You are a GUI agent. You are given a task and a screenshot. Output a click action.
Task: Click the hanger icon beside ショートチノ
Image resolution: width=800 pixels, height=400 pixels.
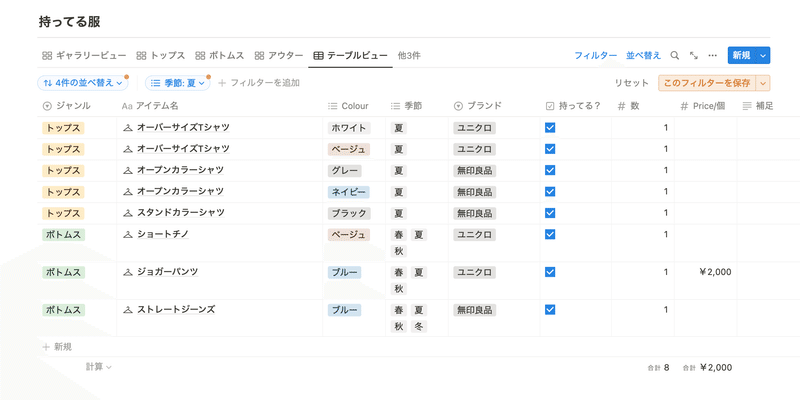128,235
